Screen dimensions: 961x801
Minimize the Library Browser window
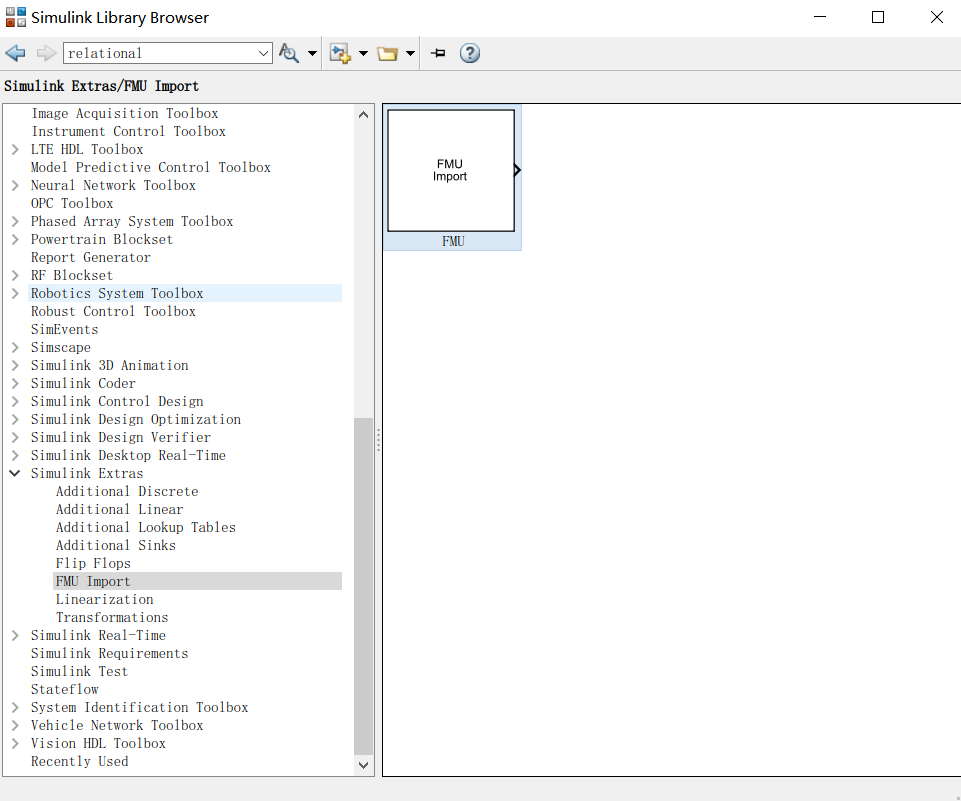pyautogui.click(x=820, y=17)
